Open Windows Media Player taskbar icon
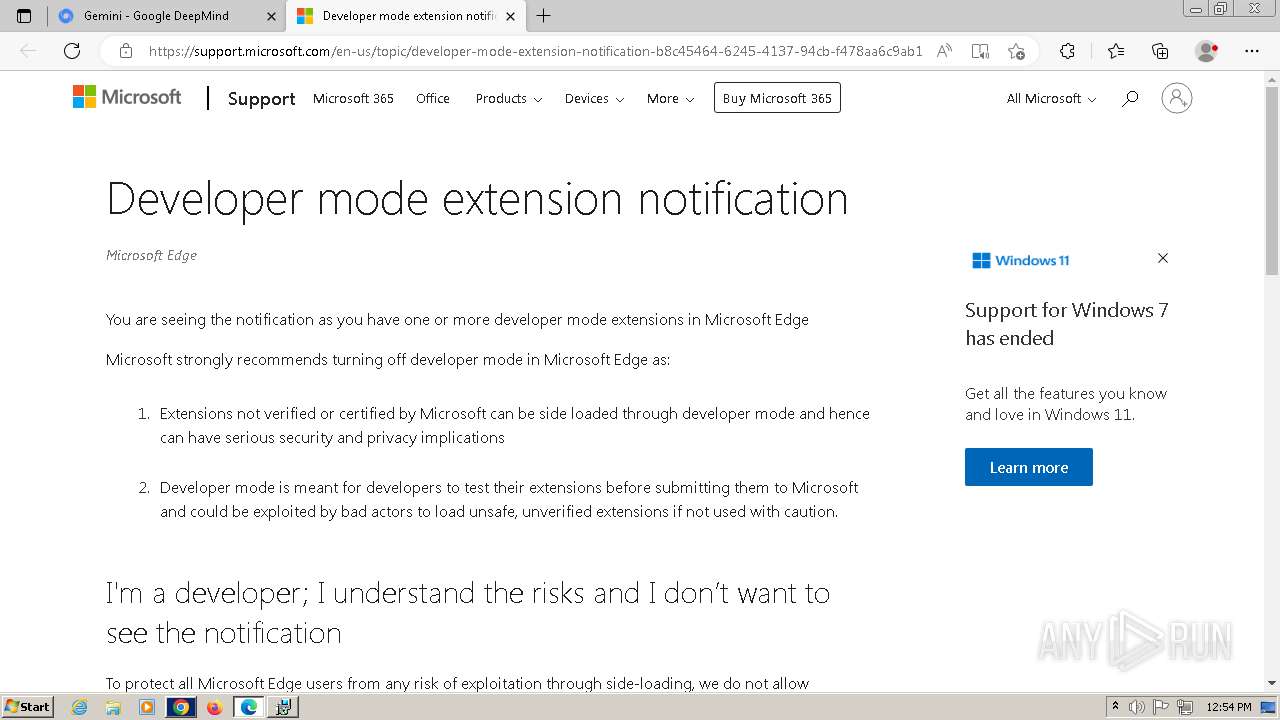Screen dimensions: 1280x720 click(147, 707)
